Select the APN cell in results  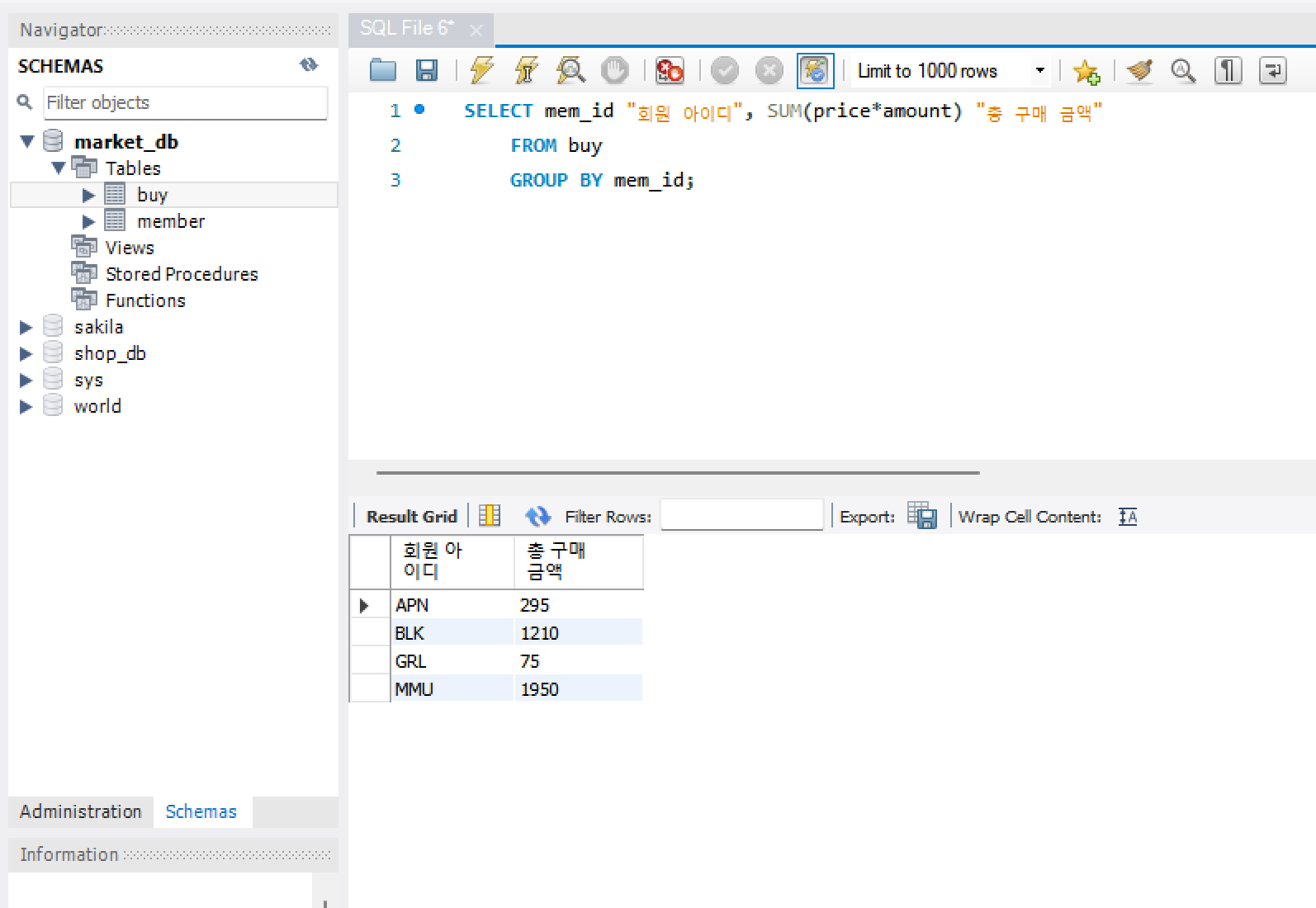(452, 605)
